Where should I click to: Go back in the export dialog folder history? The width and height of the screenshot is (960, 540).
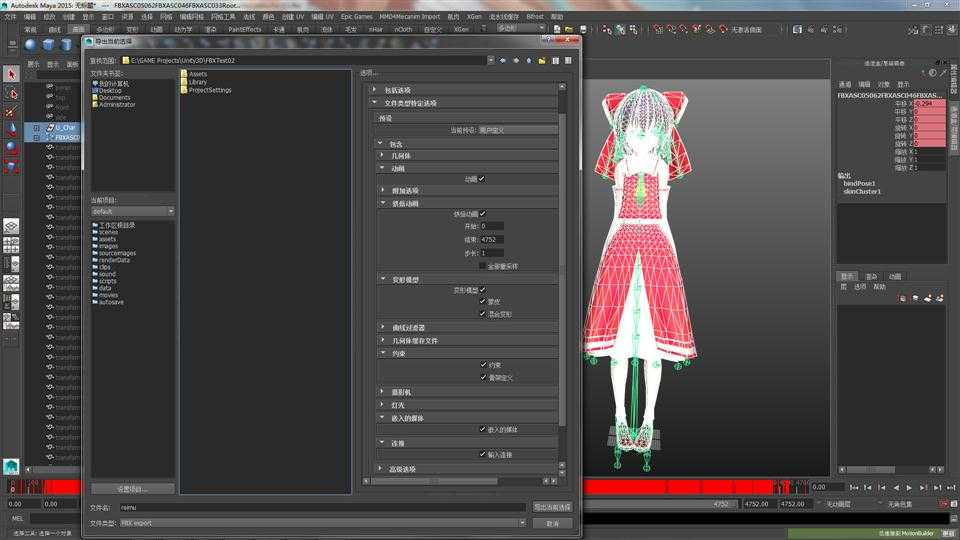tap(503, 61)
